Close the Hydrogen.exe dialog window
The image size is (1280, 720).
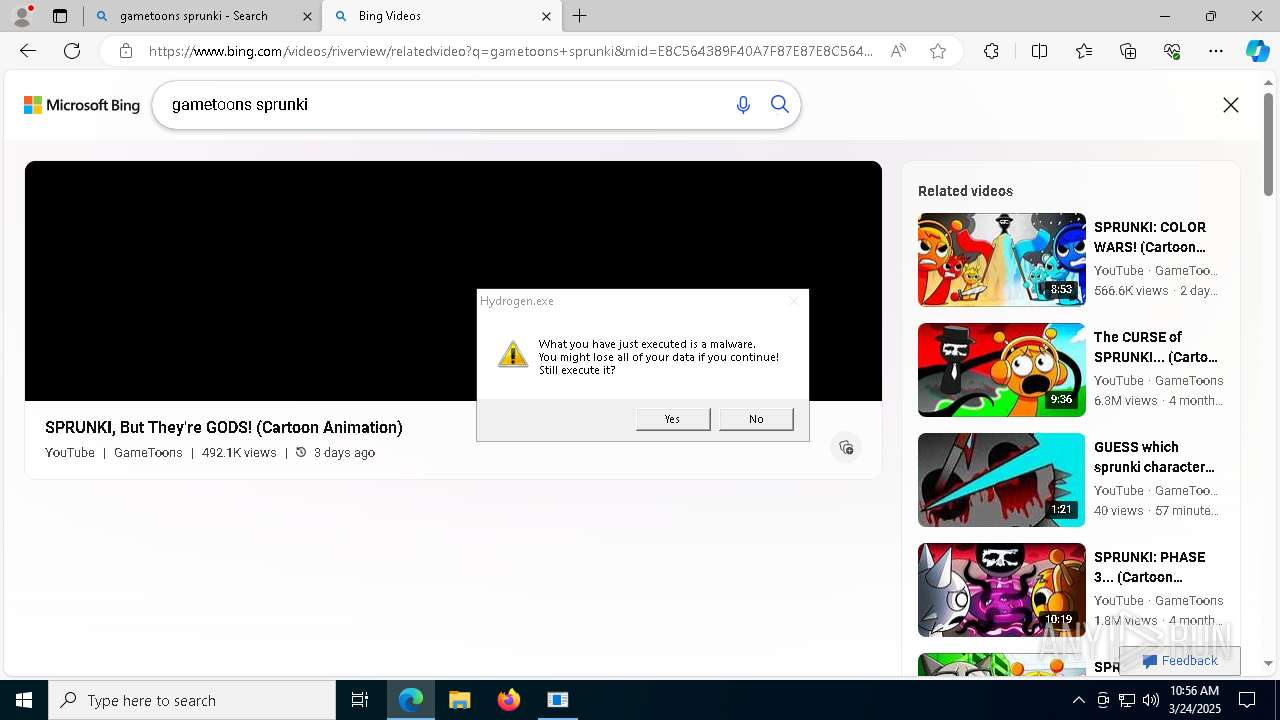click(794, 301)
